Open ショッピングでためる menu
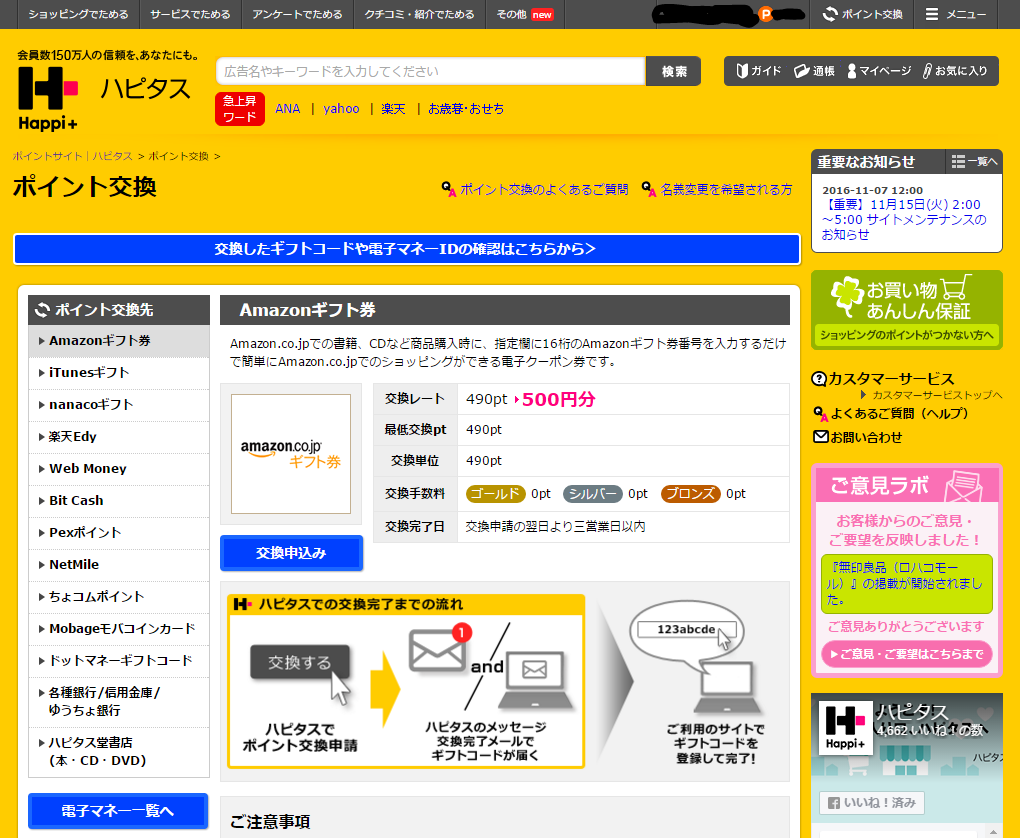The width and height of the screenshot is (1020, 838). tap(79, 14)
